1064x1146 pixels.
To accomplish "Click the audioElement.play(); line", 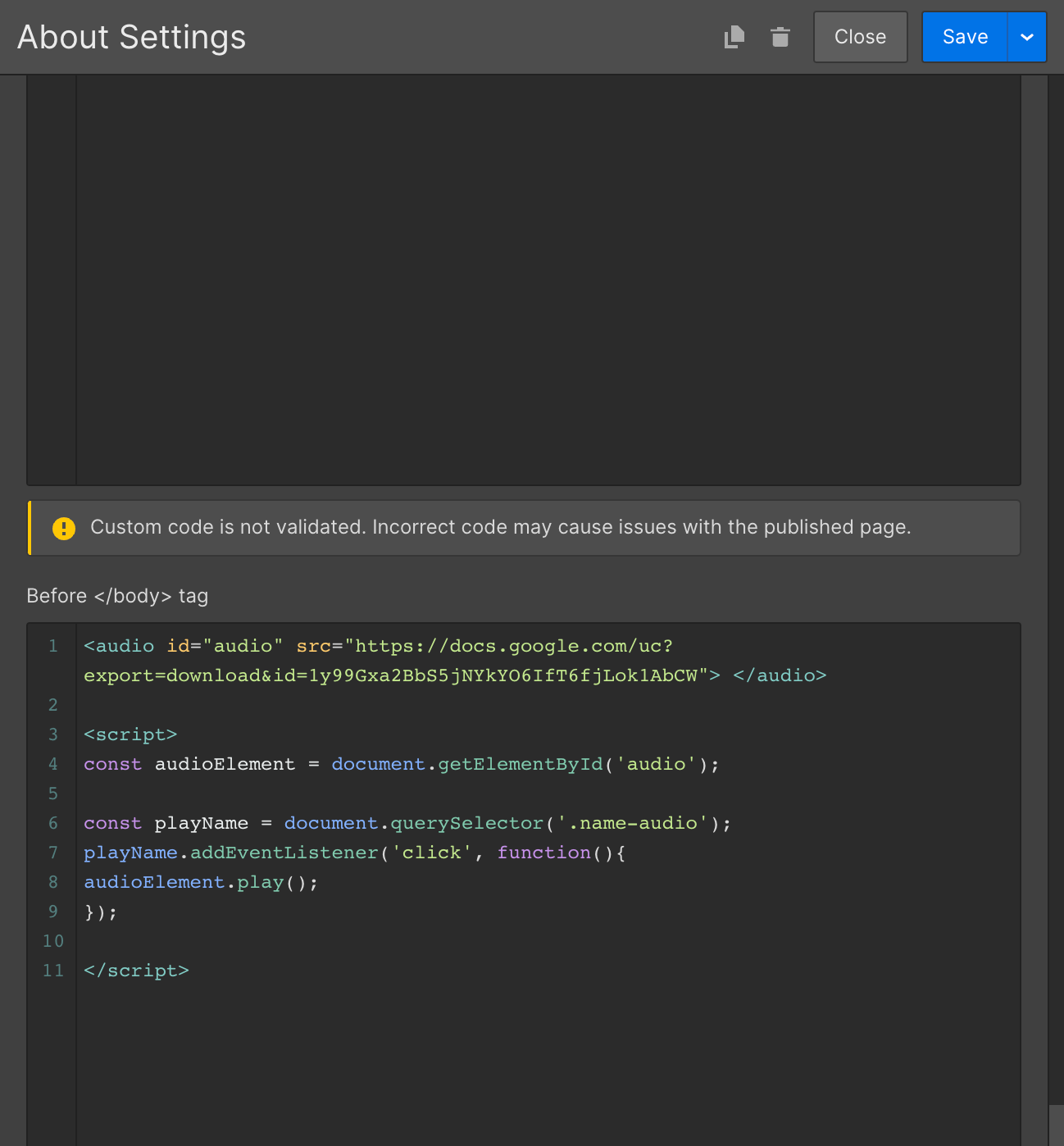I will pyautogui.click(x=201, y=882).
